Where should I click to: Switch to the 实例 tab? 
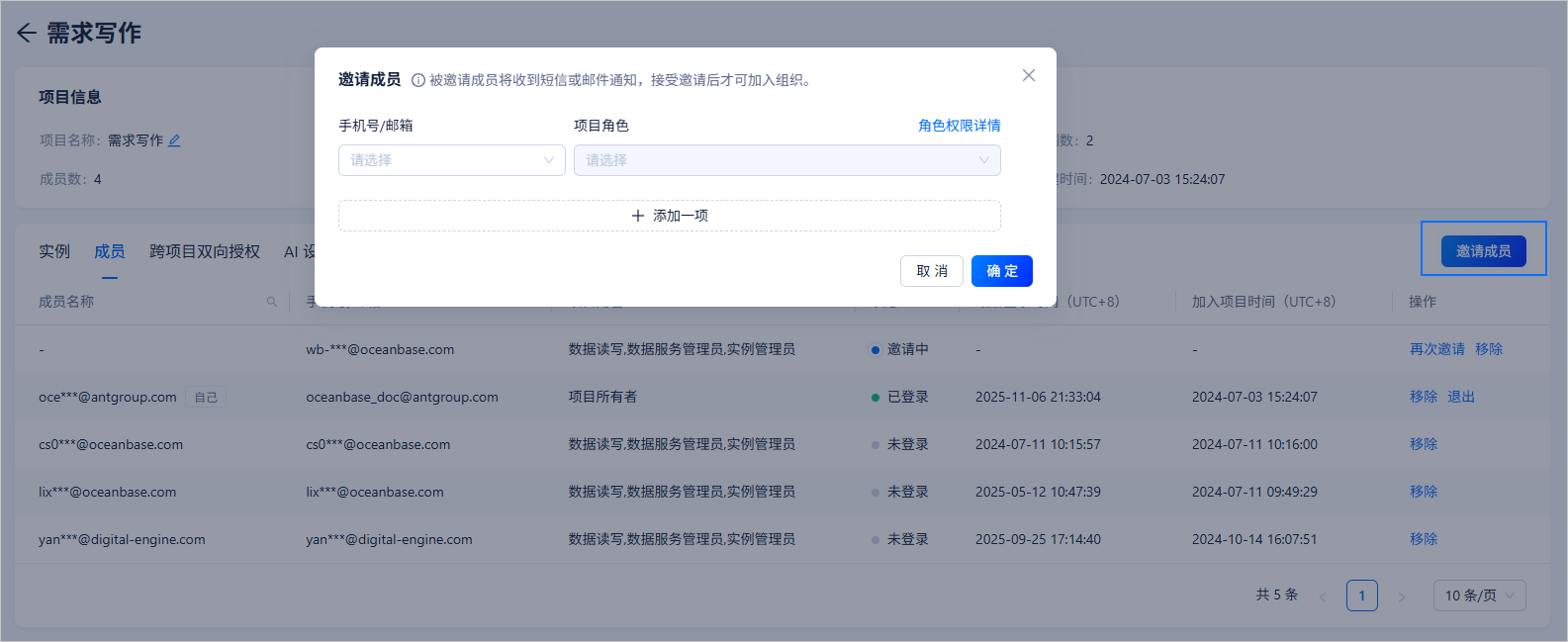click(54, 251)
